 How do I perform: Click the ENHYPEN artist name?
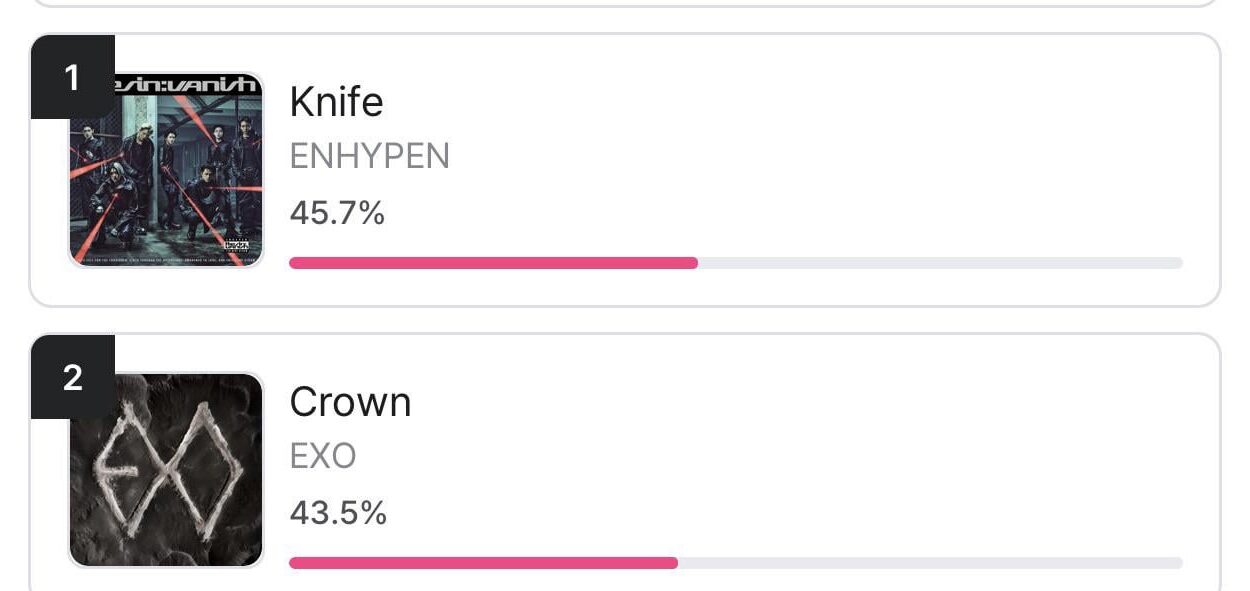click(369, 157)
